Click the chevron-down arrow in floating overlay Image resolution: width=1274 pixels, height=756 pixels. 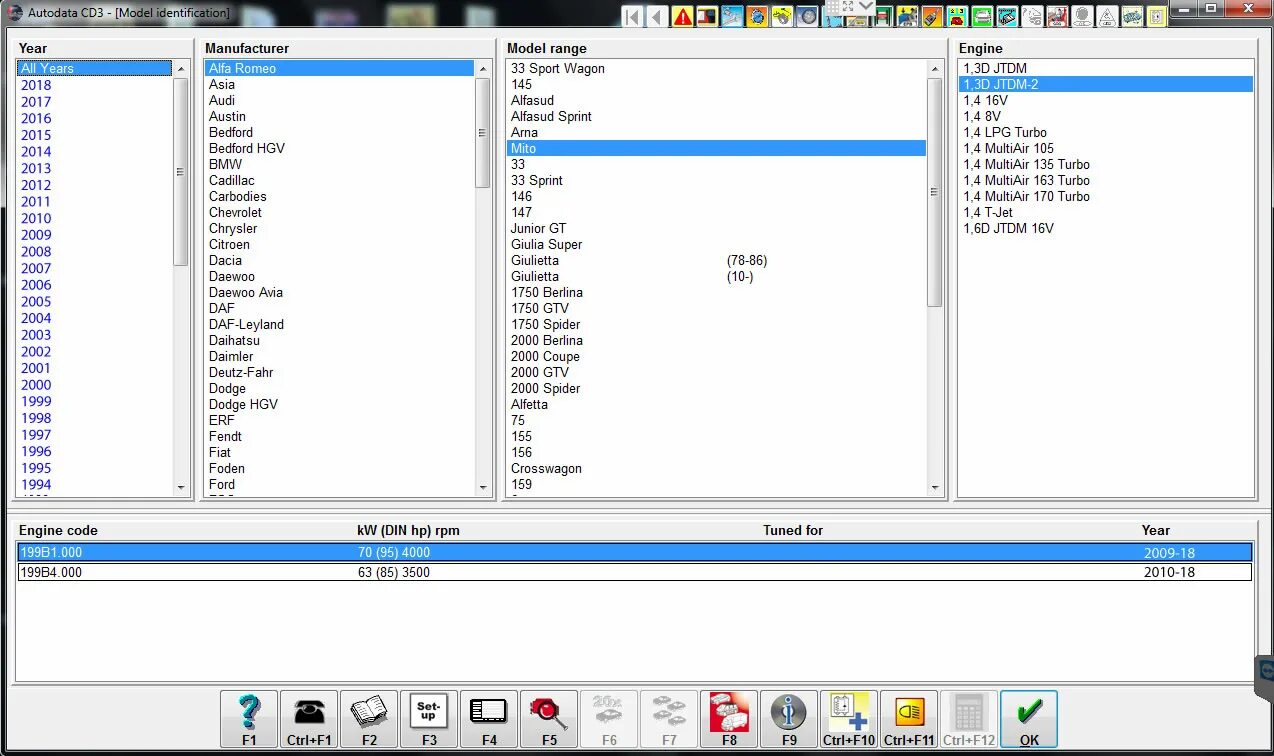point(866,6)
